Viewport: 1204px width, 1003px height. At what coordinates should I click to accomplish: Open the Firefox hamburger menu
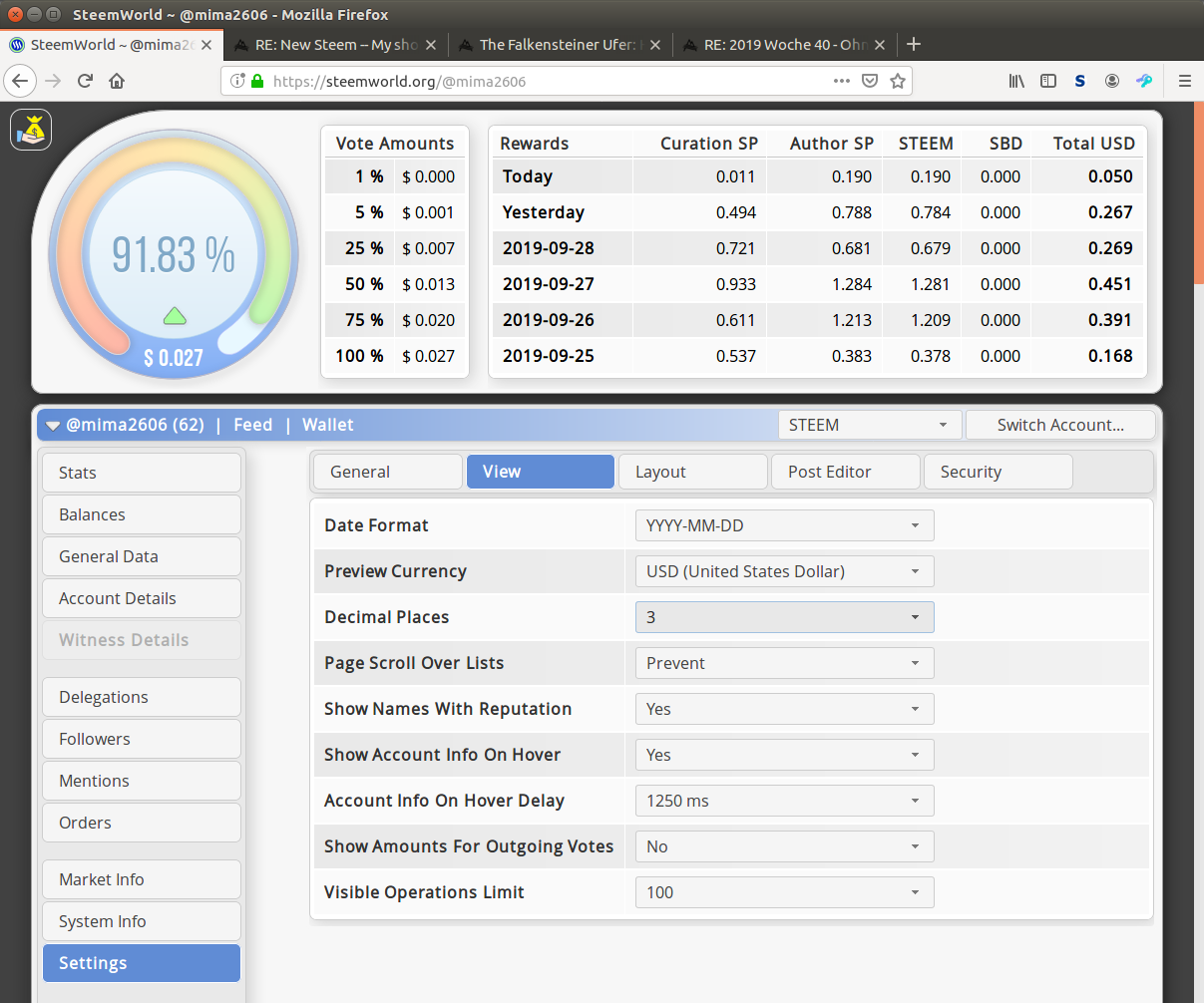point(1184,81)
